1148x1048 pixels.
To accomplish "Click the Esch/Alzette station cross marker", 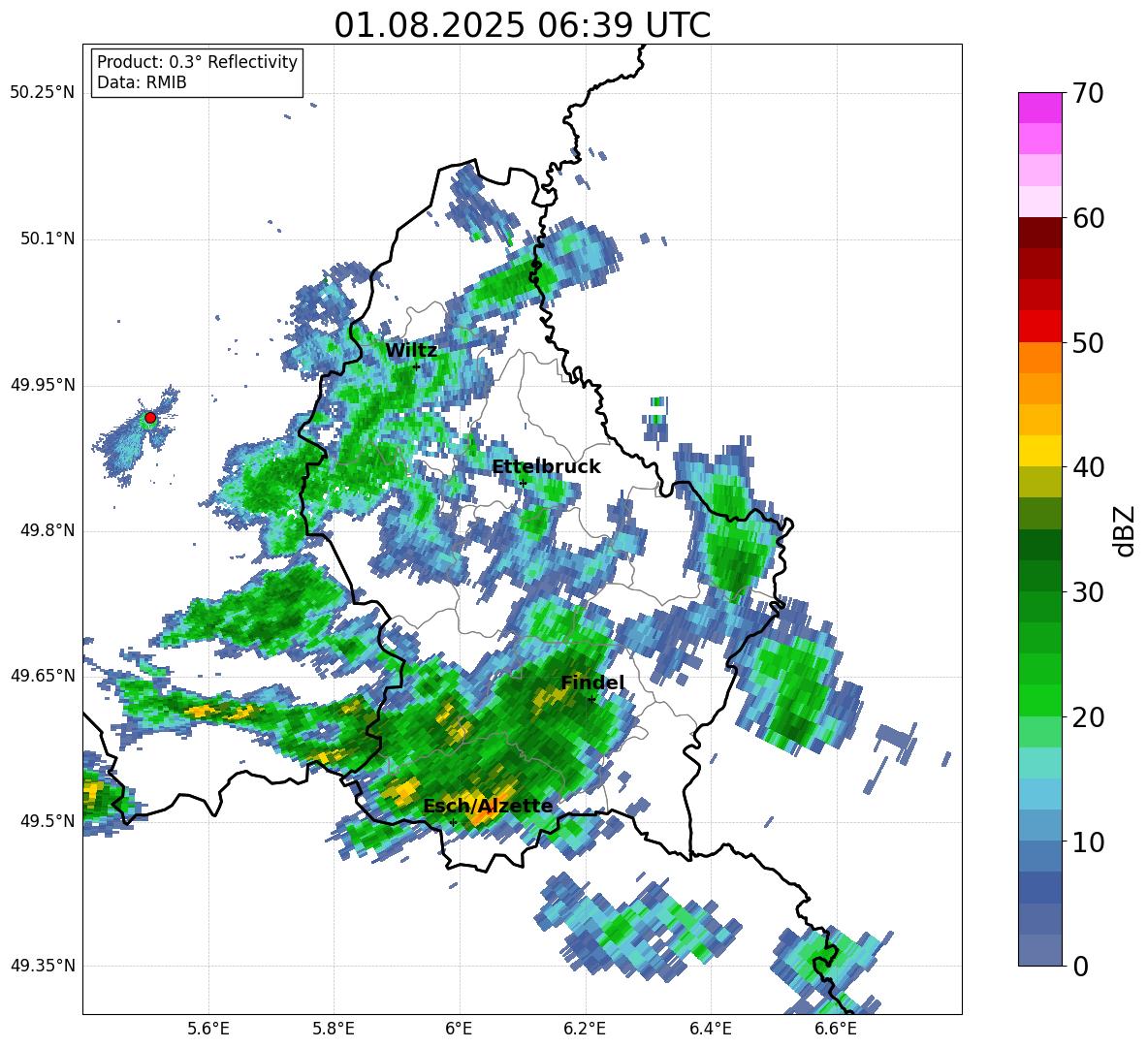I will 453,822.
